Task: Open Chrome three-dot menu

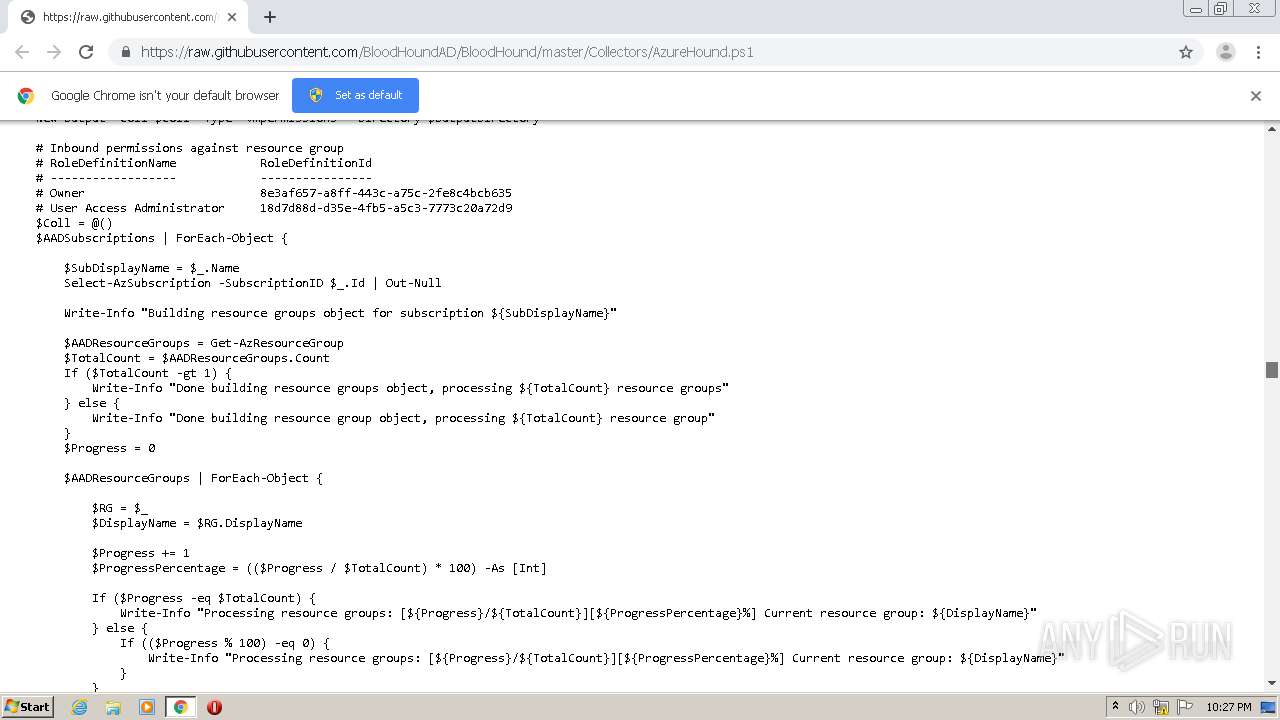Action: (x=1258, y=52)
